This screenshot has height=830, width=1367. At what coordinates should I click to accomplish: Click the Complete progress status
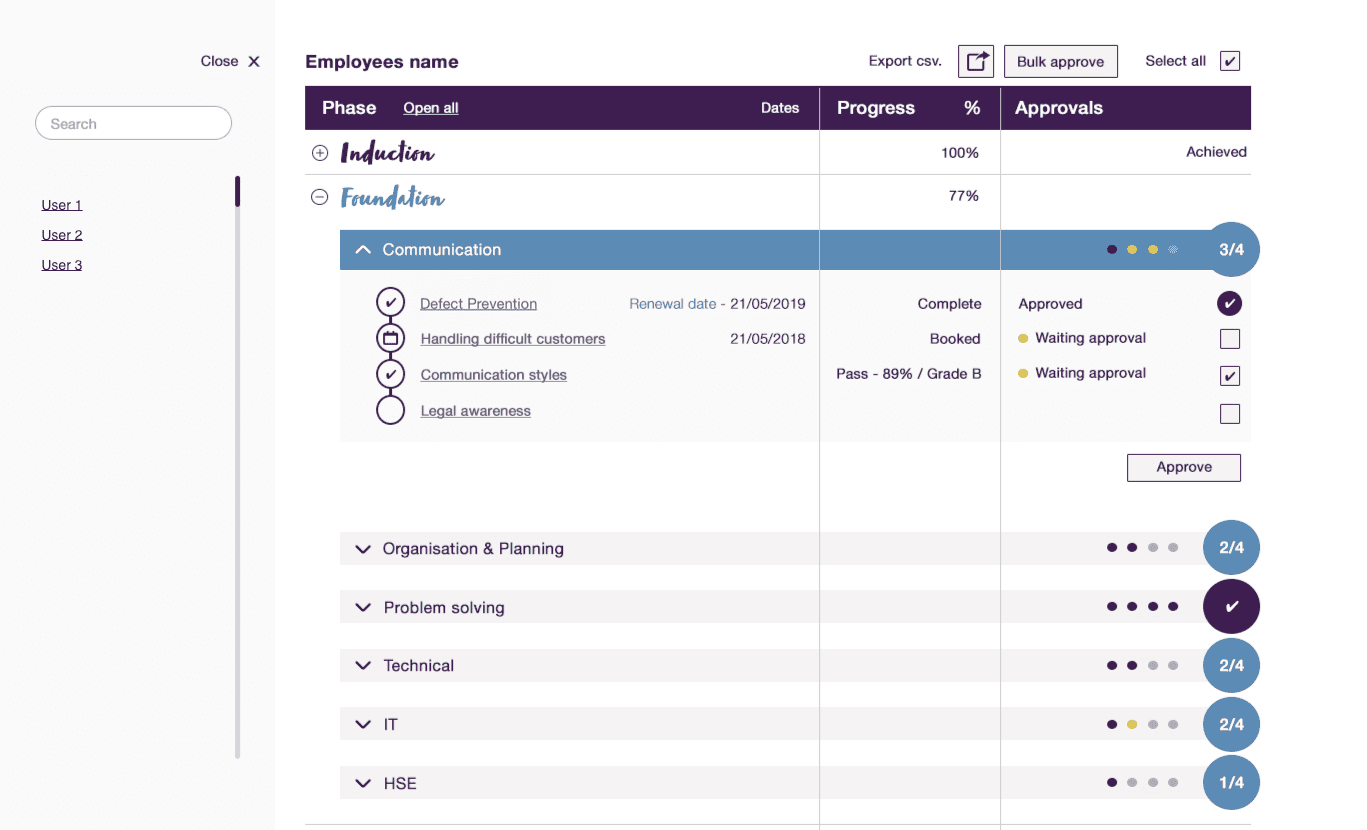950,304
